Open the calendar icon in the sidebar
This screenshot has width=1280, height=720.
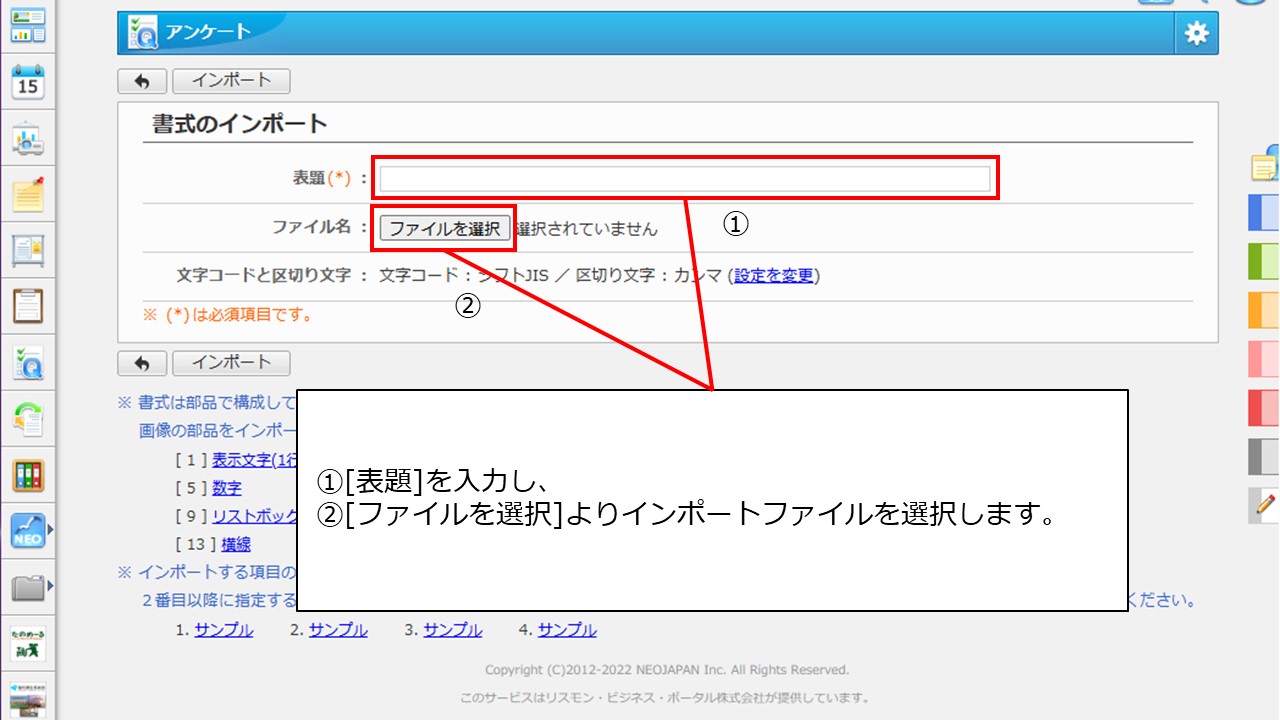(28, 83)
